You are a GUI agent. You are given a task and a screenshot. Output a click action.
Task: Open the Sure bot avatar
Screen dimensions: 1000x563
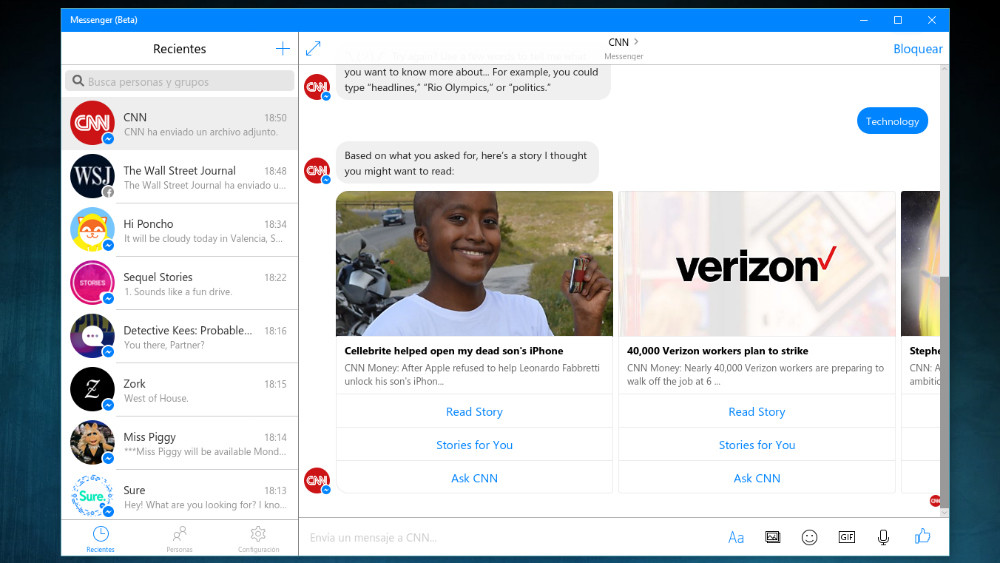92,495
